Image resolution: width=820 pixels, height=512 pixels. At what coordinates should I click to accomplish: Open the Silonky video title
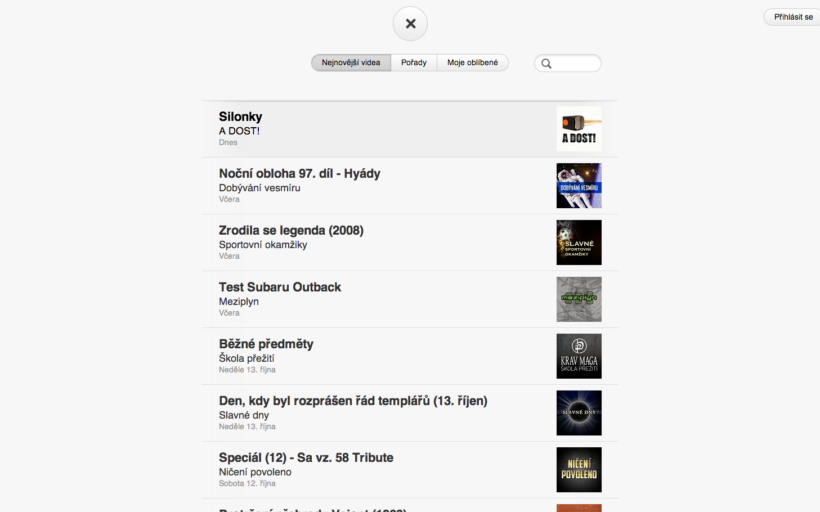[241, 117]
